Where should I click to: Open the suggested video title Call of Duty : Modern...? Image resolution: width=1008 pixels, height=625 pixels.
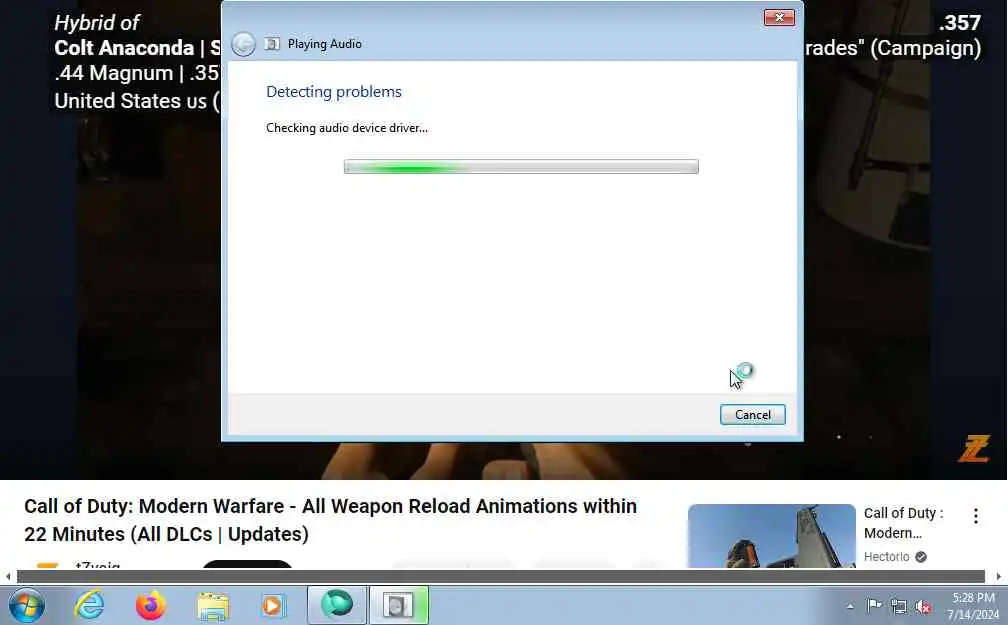coord(903,523)
